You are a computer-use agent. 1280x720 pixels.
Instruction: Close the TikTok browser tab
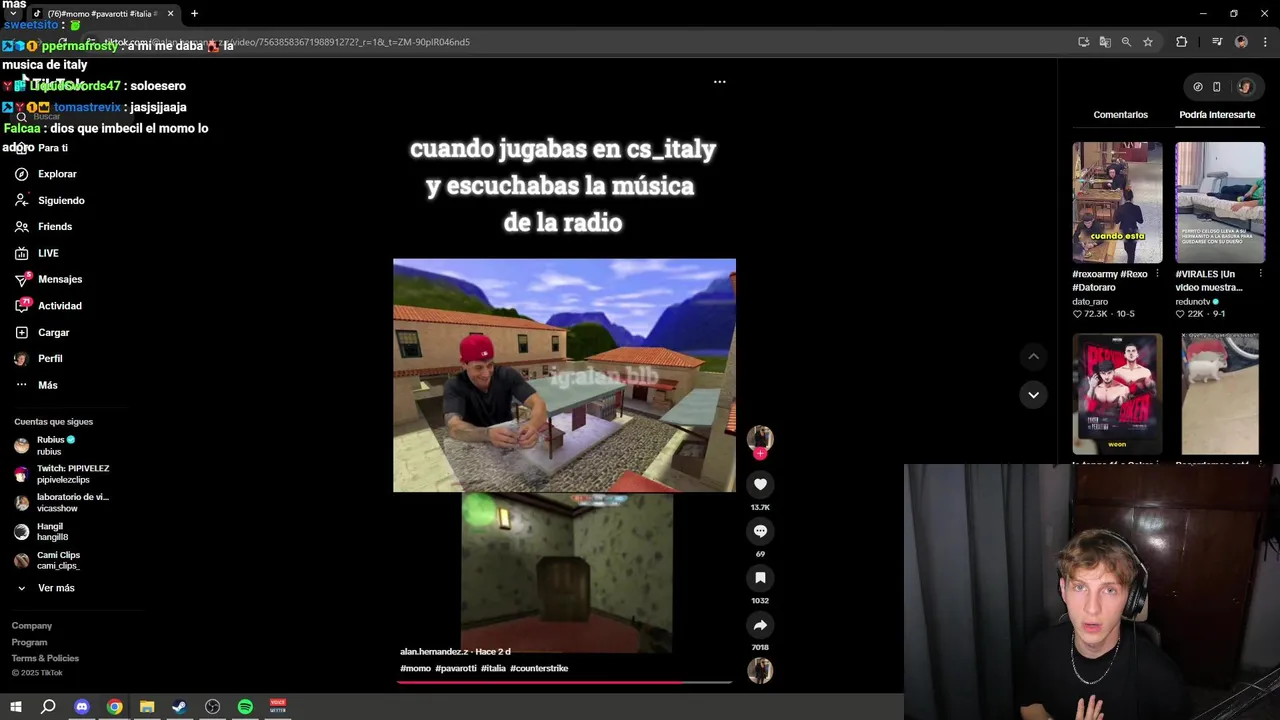point(170,14)
